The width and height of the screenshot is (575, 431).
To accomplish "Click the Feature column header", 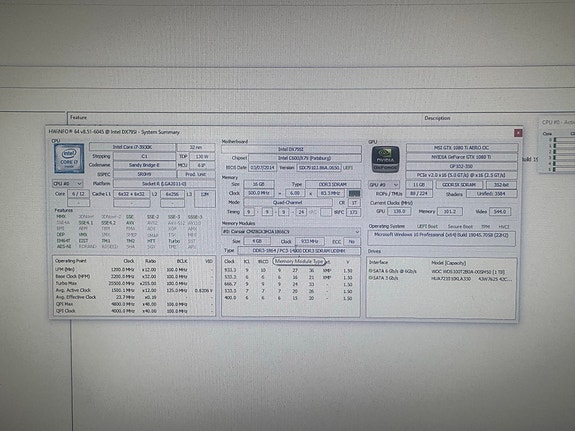I will tap(78, 117).
